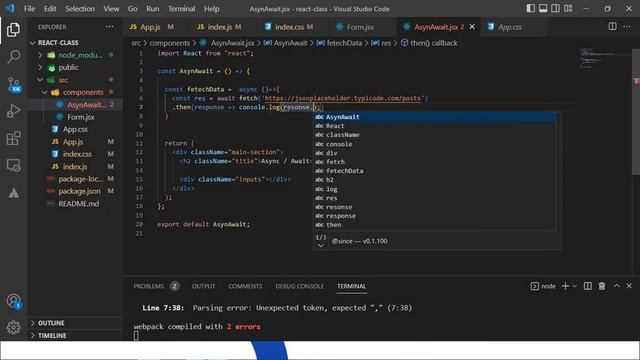Image resolution: width=640 pixels, height=360 pixels.
Task: Open the new terminal launch profile dropdown
Action: [x=575, y=286]
